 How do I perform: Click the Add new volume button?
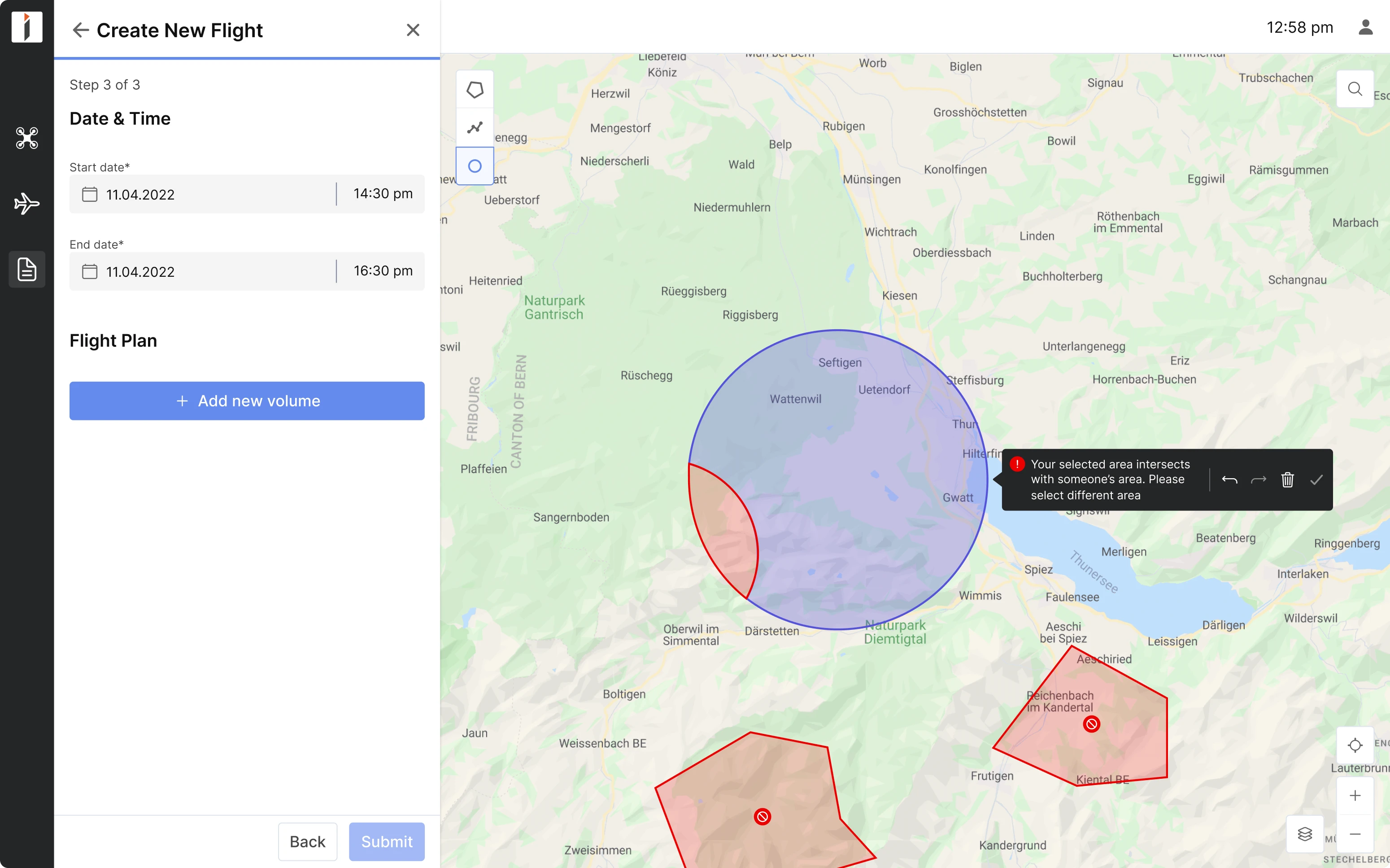(x=247, y=401)
